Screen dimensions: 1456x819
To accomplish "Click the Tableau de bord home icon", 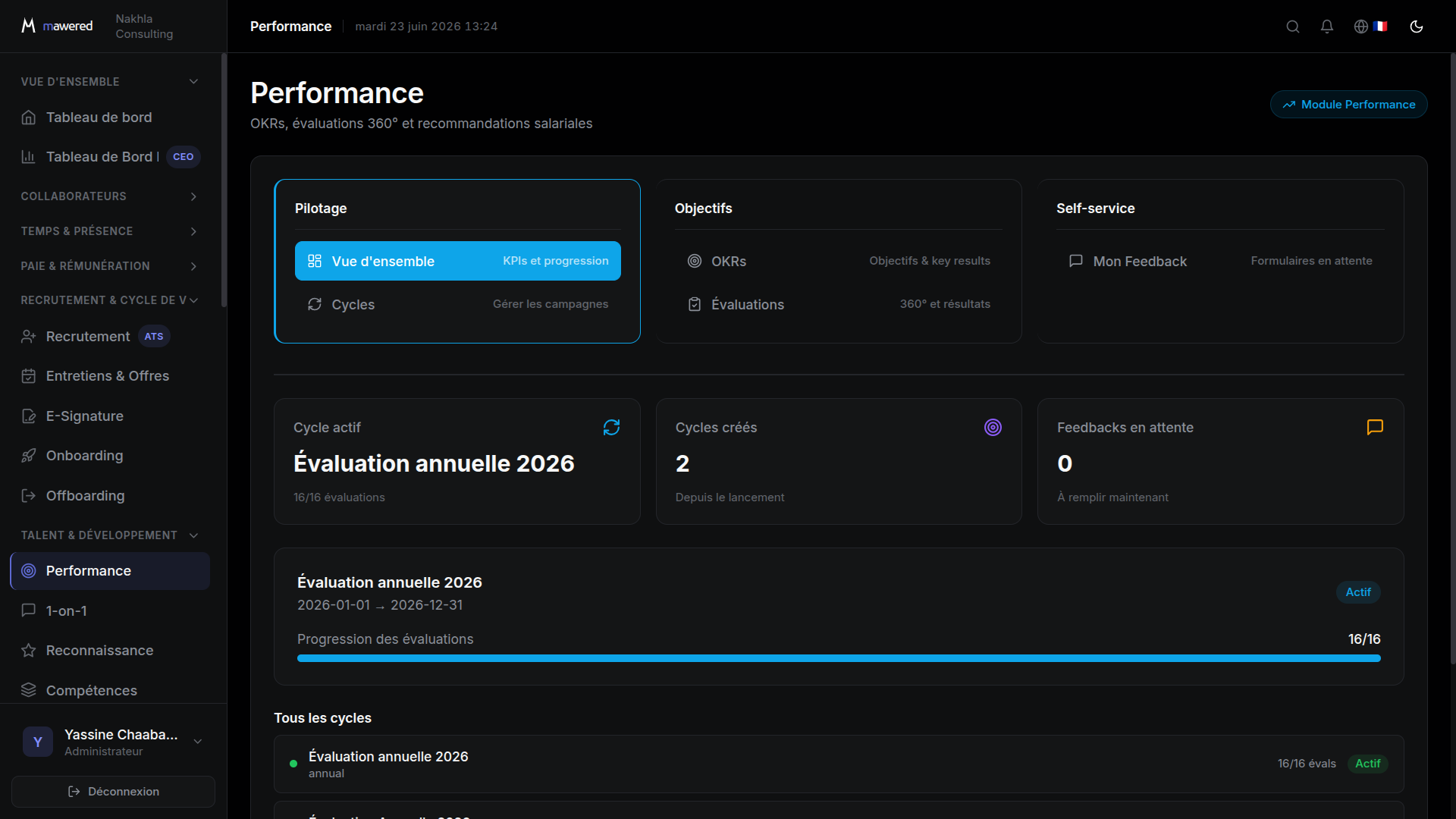I will point(29,118).
